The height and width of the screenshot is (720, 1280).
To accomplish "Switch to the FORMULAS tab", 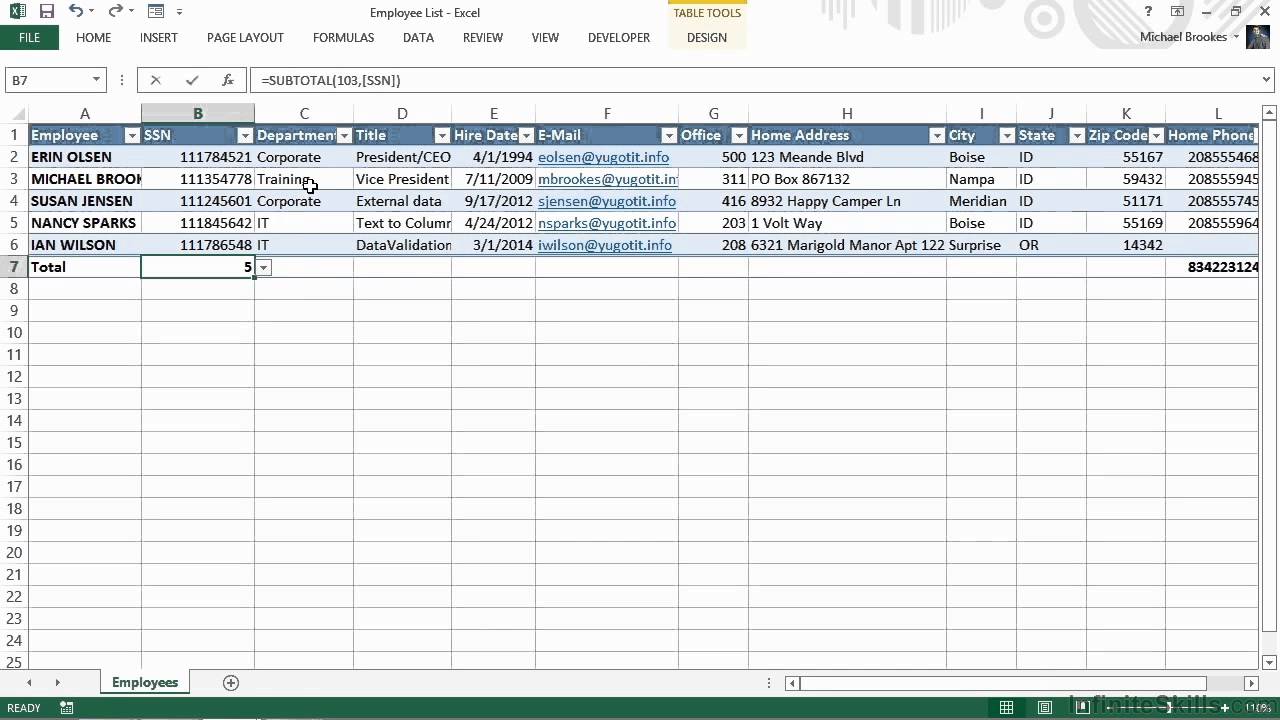I will pyautogui.click(x=343, y=38).
